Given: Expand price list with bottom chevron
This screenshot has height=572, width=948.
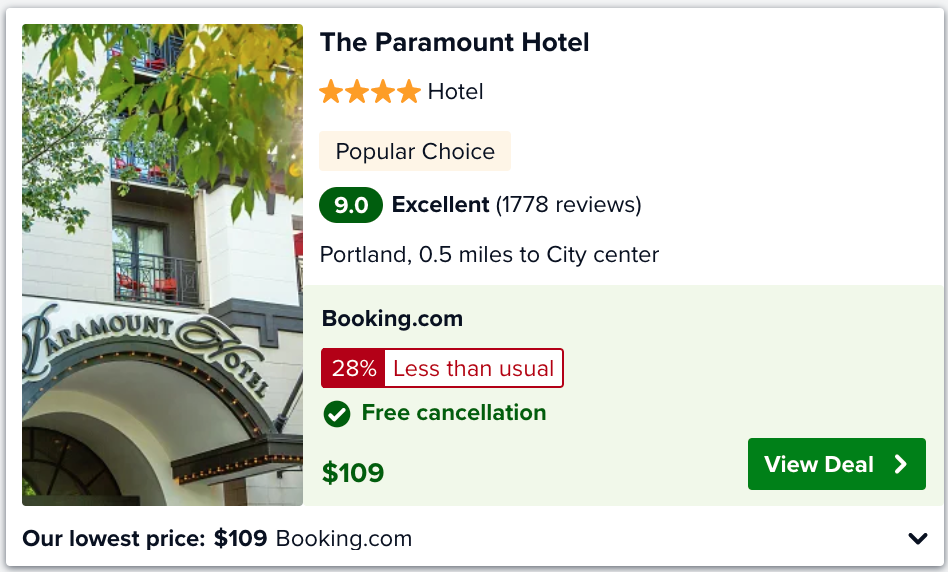Looking at the screenshot, I should [918, 538].
